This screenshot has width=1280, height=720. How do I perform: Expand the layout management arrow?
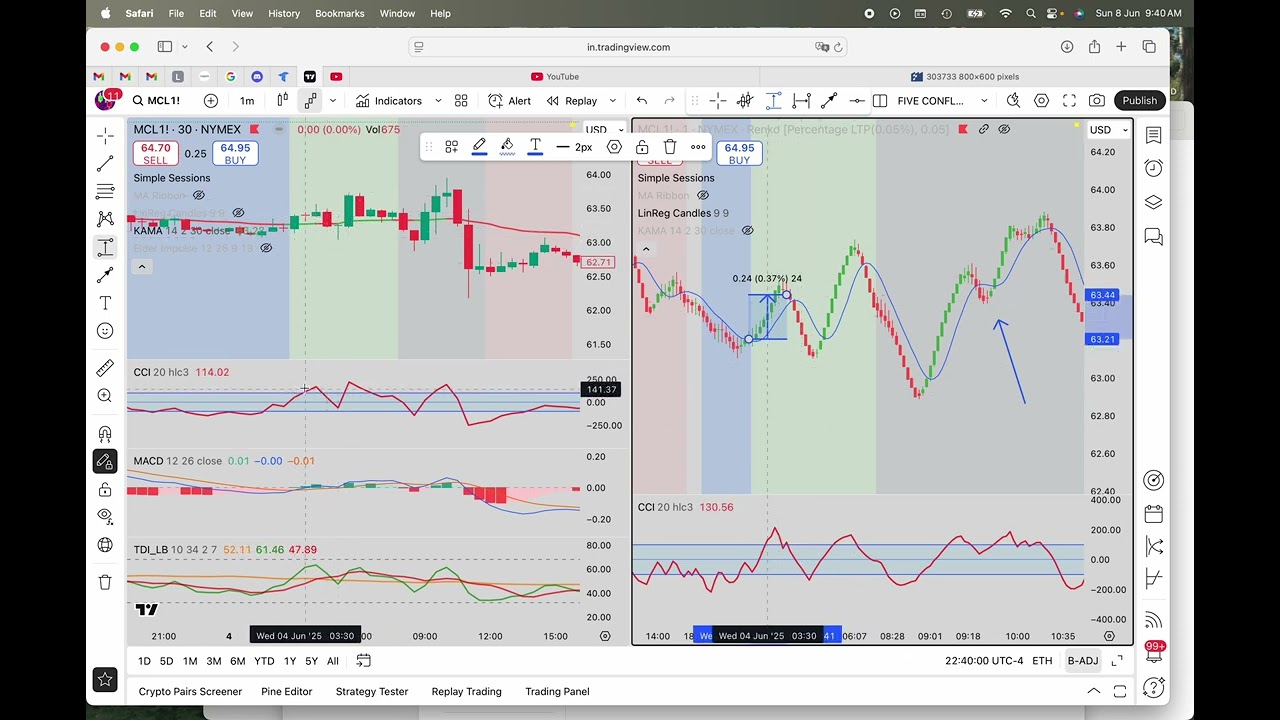coord(984,101)
